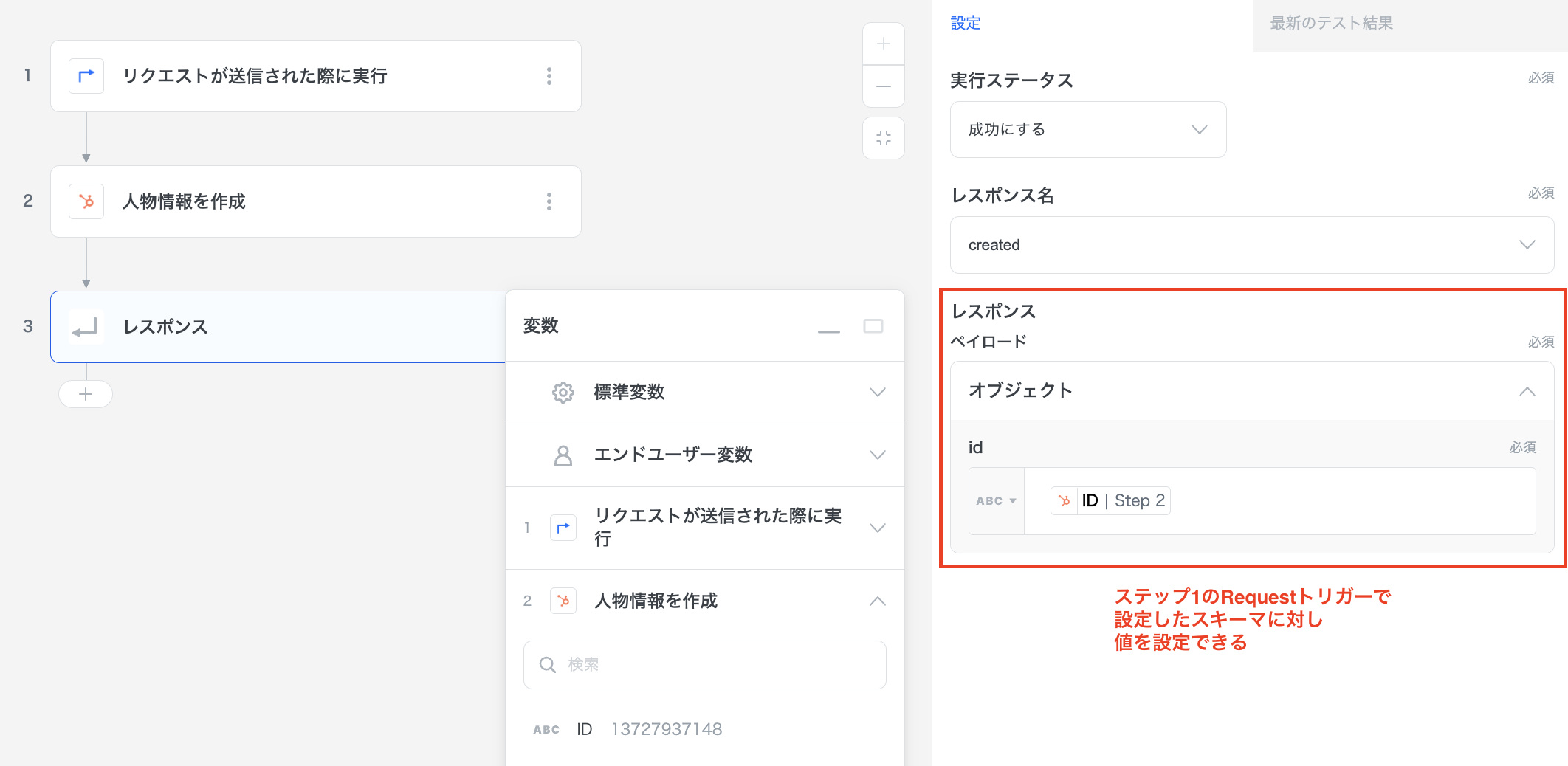The image size is (1568, 766).
Task: Open the 実行ステータス dropdown set to 成功にする
Action: click(x=1087, y=130)
